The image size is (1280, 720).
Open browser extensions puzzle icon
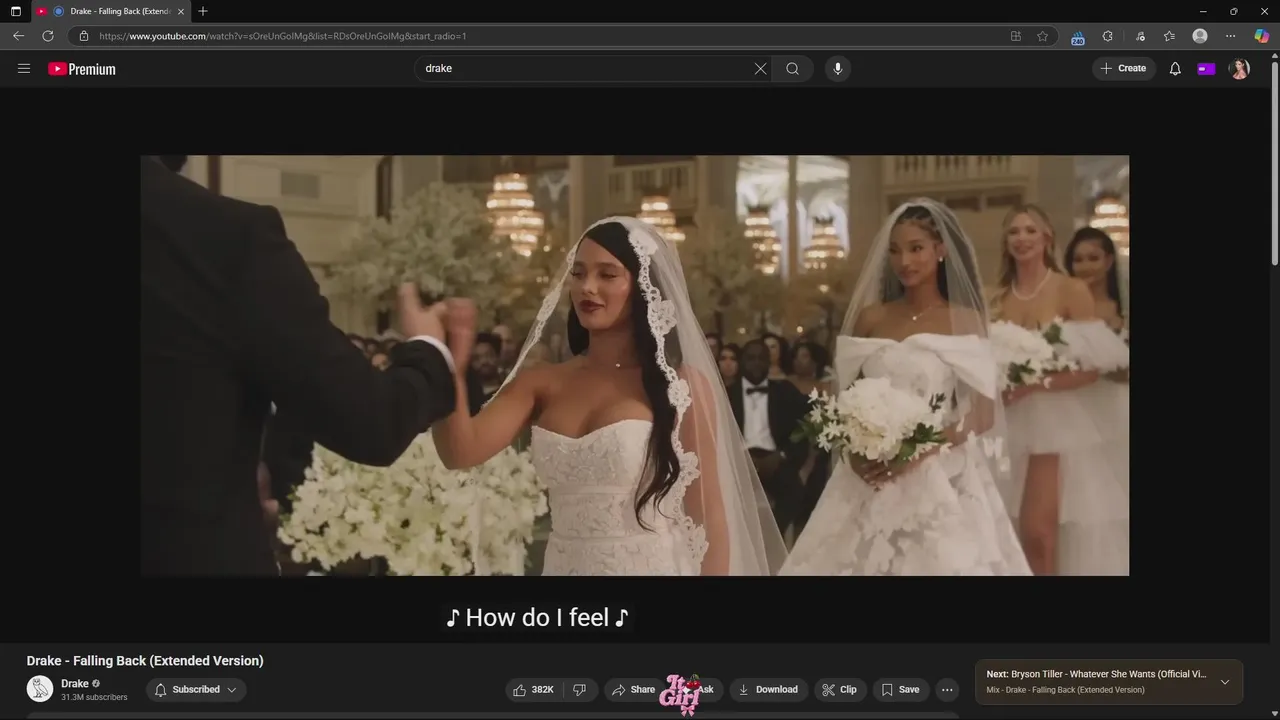pos(1107,36)
